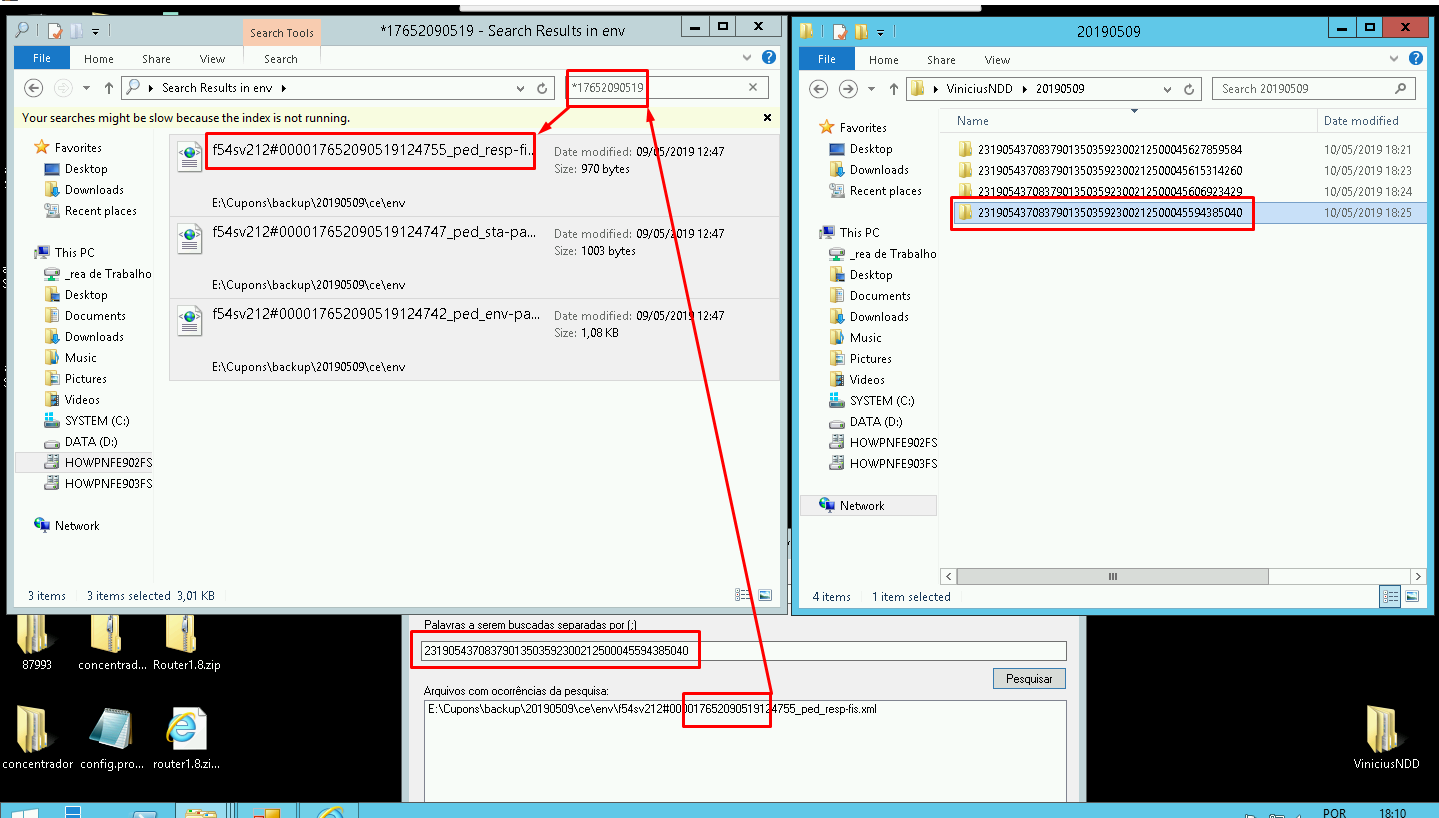Dismiss the yellow index warning bar

767,118
